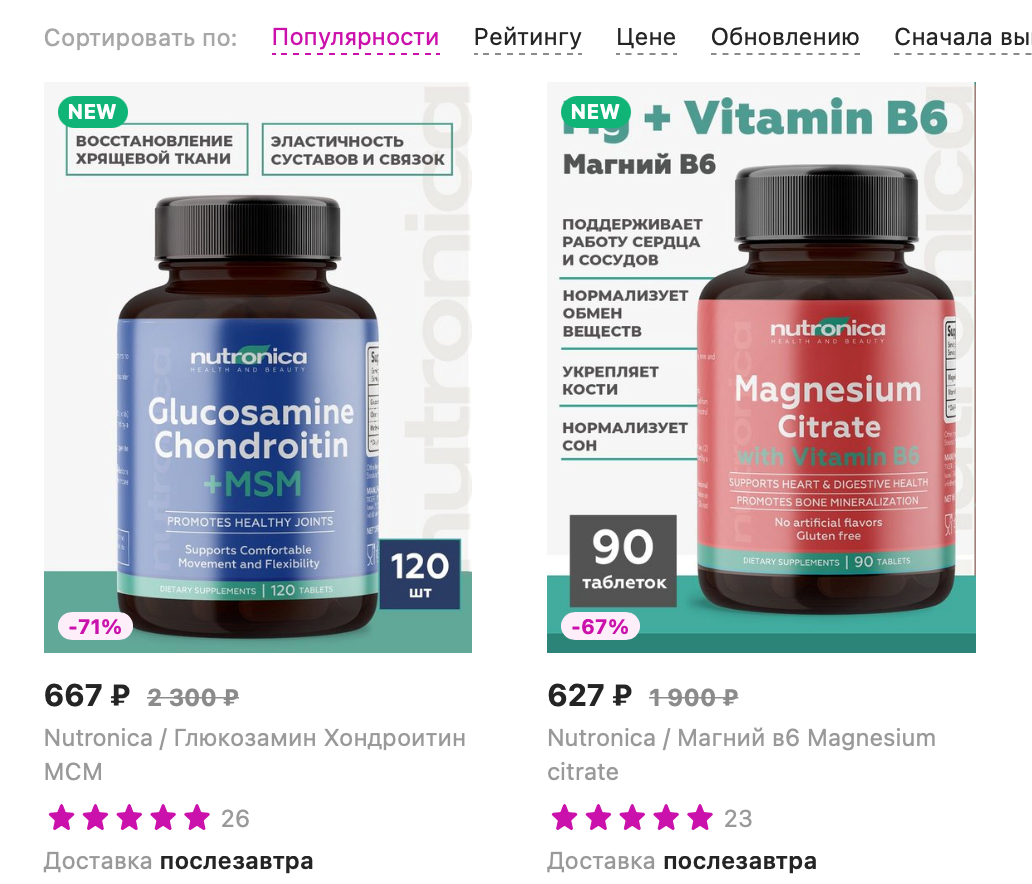
Task: Sort products by Популярности
Action: [x=355, y=38]
